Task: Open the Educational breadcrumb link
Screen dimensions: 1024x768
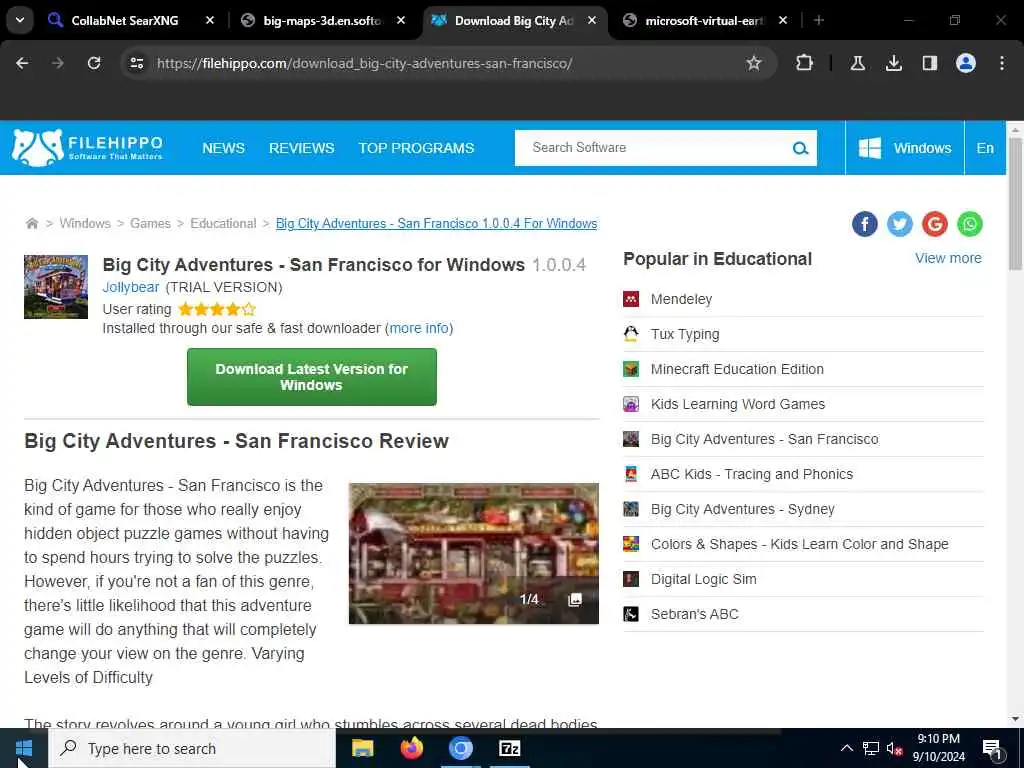Action: (223, 223)
